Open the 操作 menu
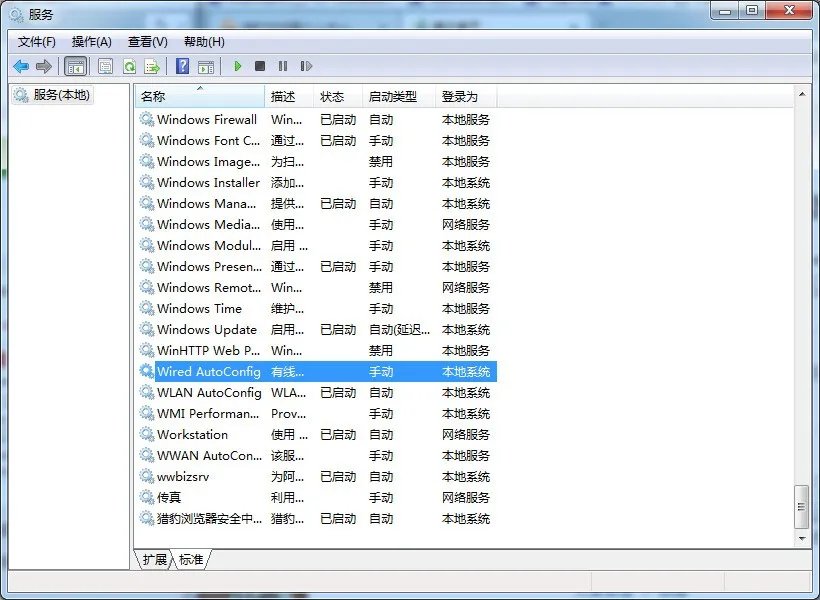820x600 pixels. [x=92, y=41]
